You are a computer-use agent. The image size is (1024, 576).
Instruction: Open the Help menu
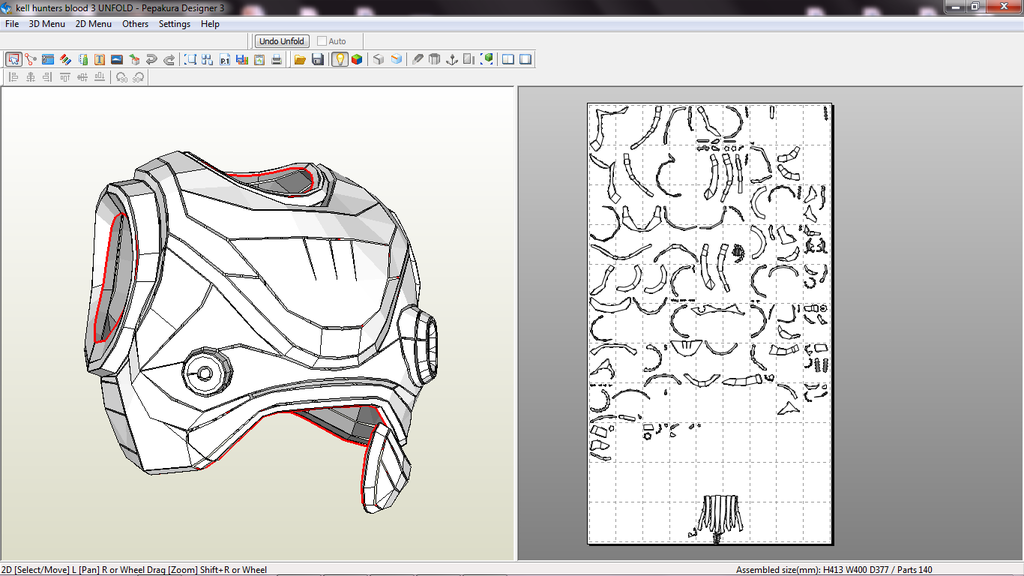[210, 24]
